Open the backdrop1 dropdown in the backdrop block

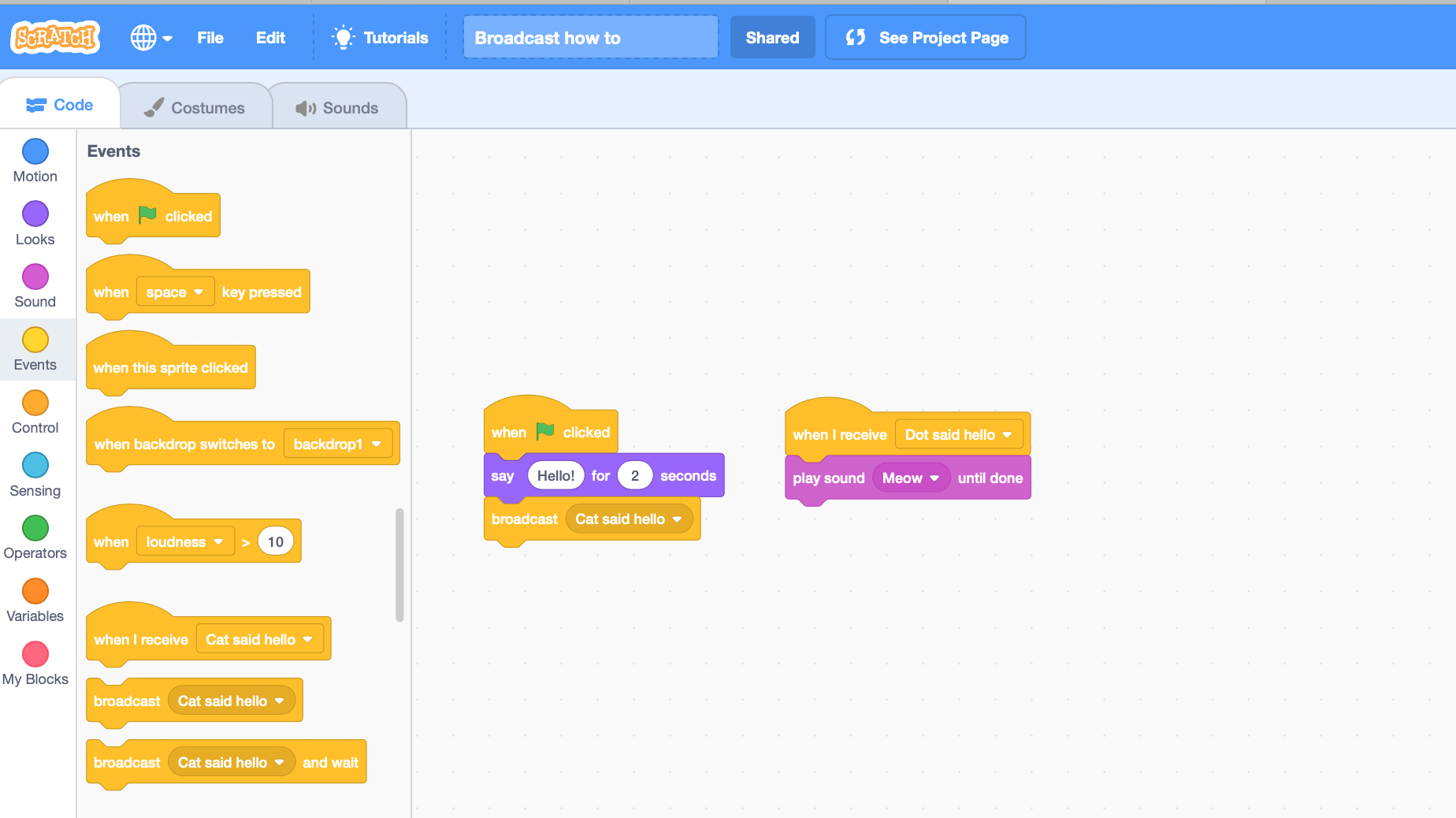coord(338,443)
